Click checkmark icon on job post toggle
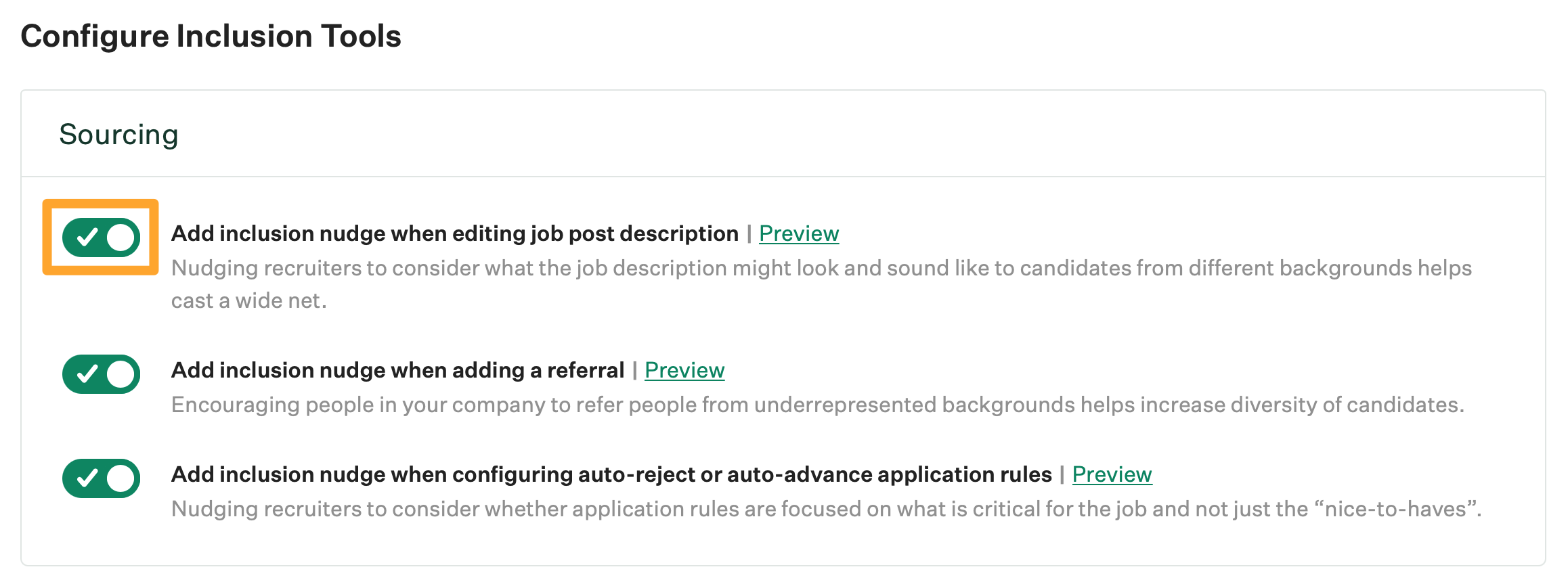Viewport: 1568px width, 586px height. click(x=87, y=238)
